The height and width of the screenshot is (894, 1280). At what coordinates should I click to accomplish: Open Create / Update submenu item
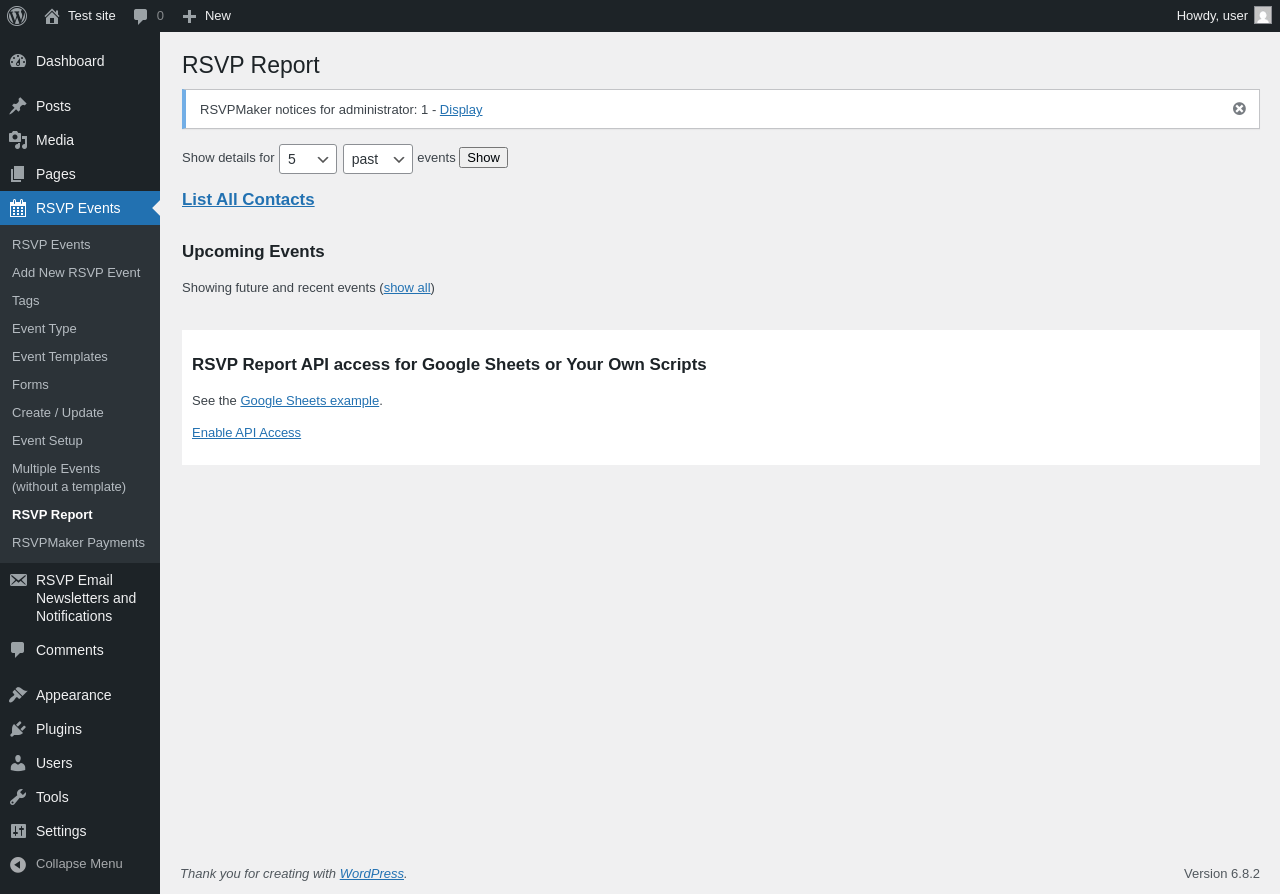pyautogui.click(x=58, y=412)
